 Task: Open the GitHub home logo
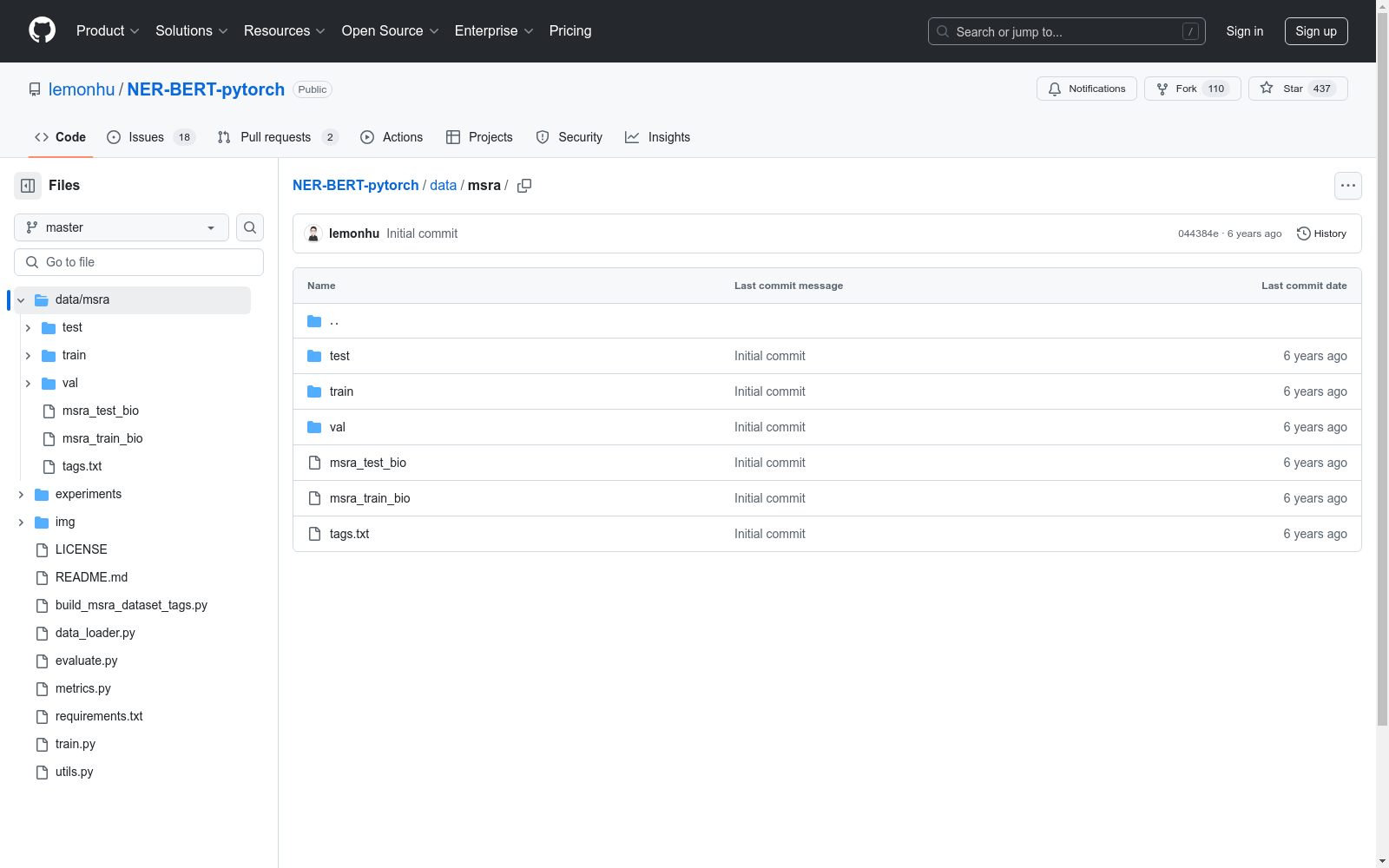[x=42, y=30]
